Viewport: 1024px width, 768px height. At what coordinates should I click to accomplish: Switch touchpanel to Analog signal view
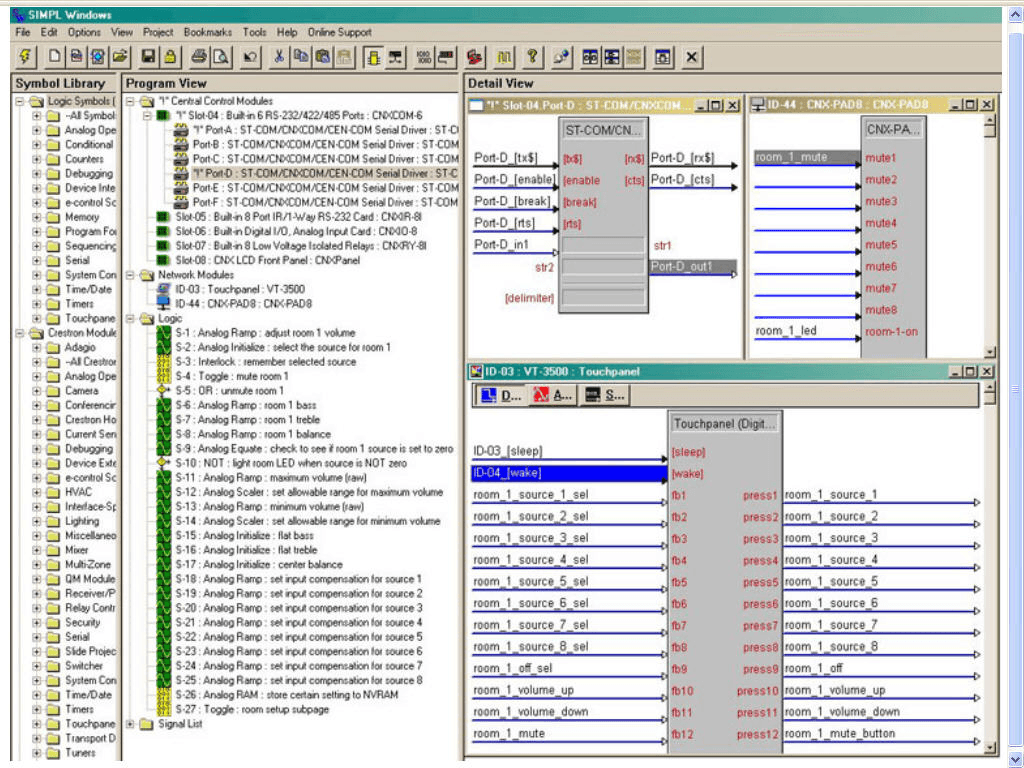[x=554, y=395]
